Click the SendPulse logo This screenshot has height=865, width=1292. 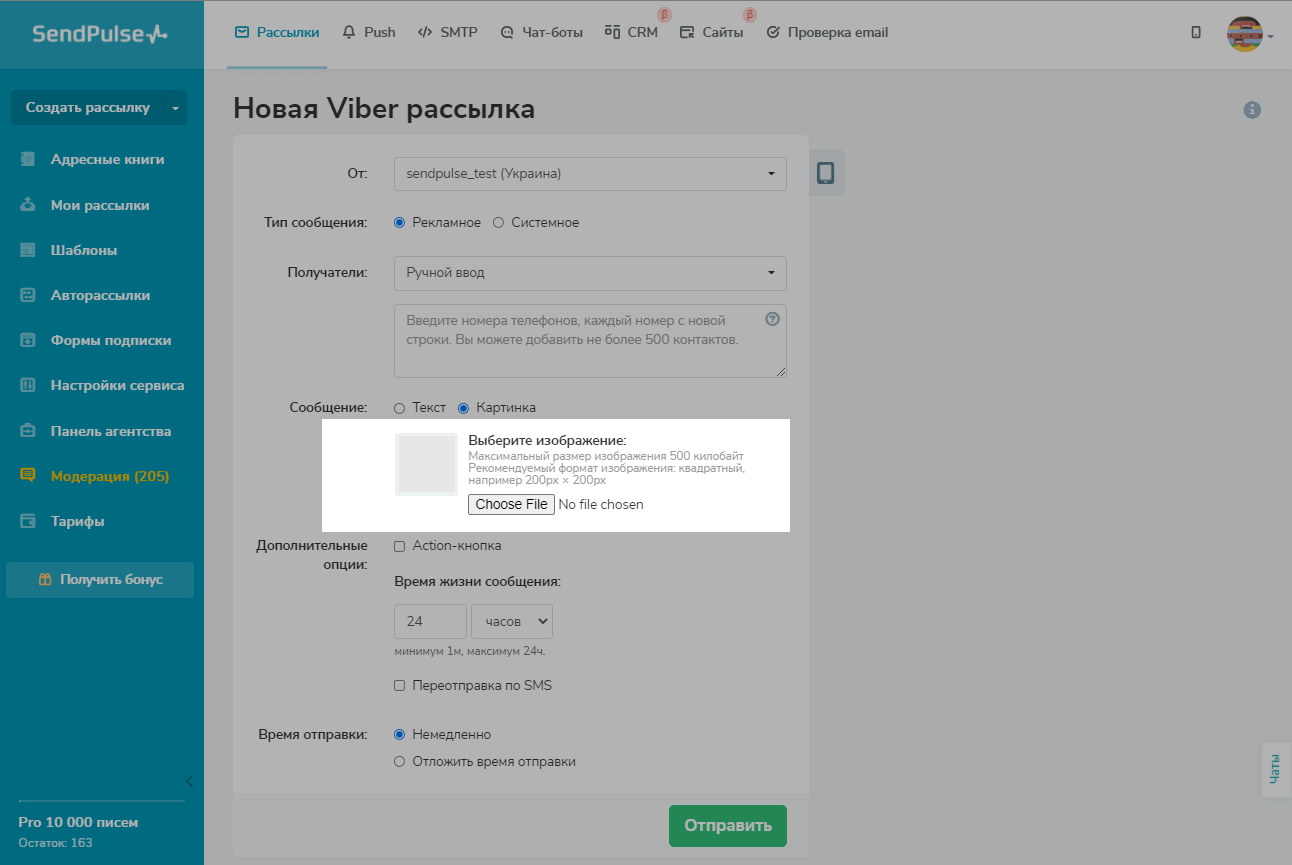pos(100,34)
